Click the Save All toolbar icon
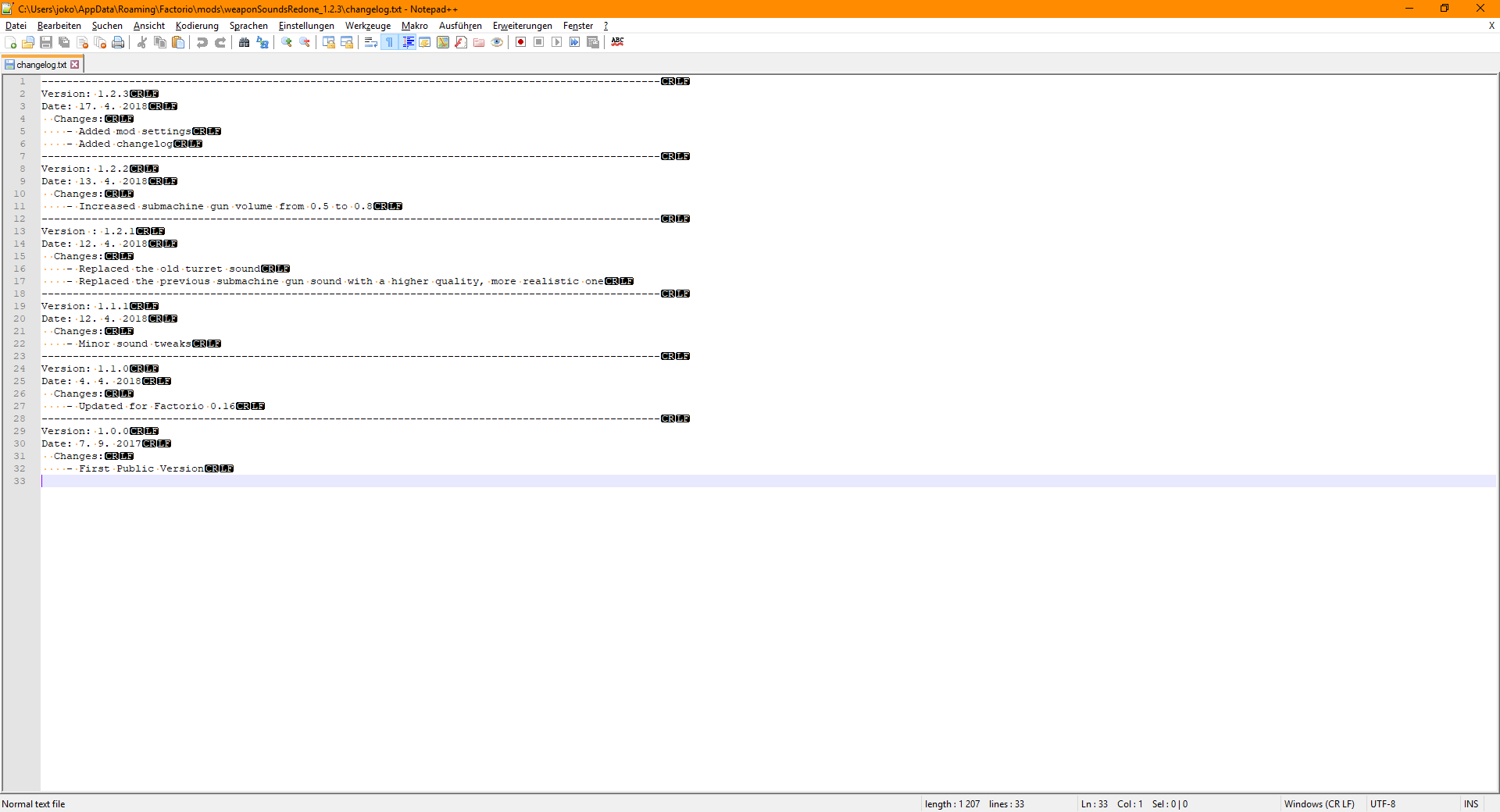1500x812 pixels. [x=64, y=42]
